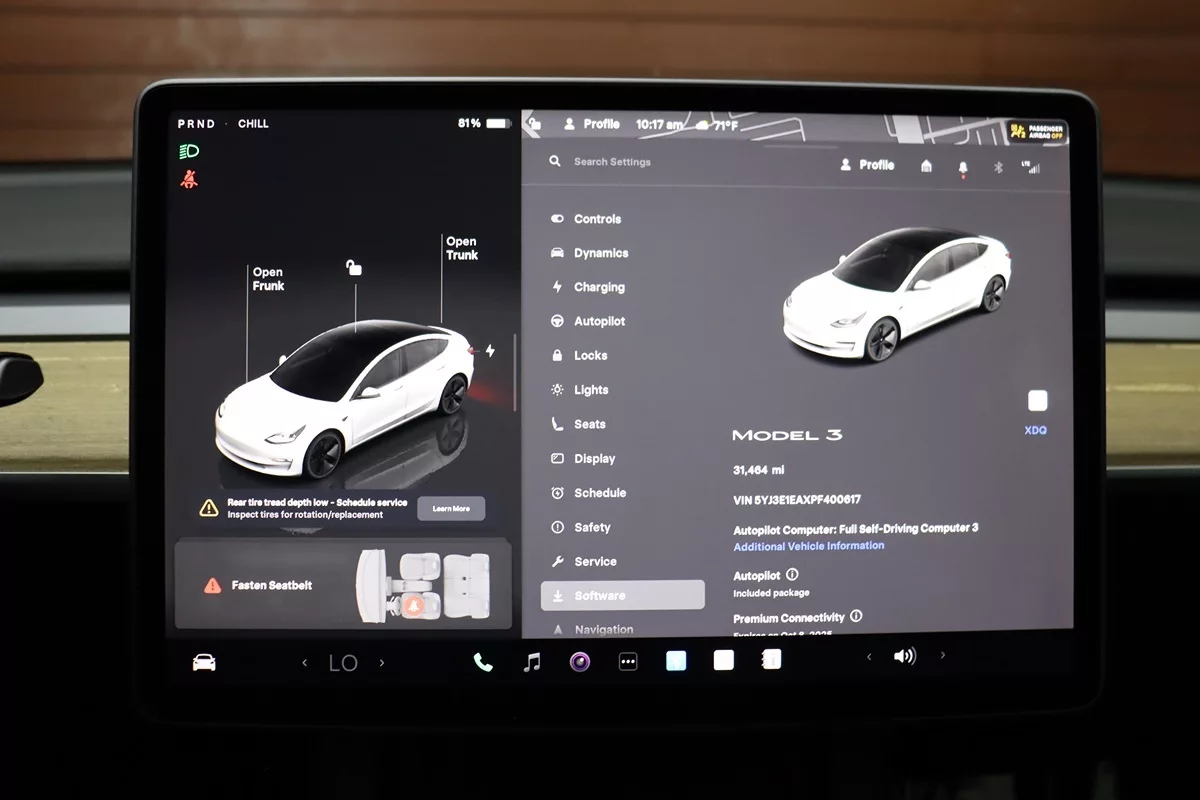1200x800 pixels.
Task: Tap the car controls icon in bottom bar
Action: 204,662
